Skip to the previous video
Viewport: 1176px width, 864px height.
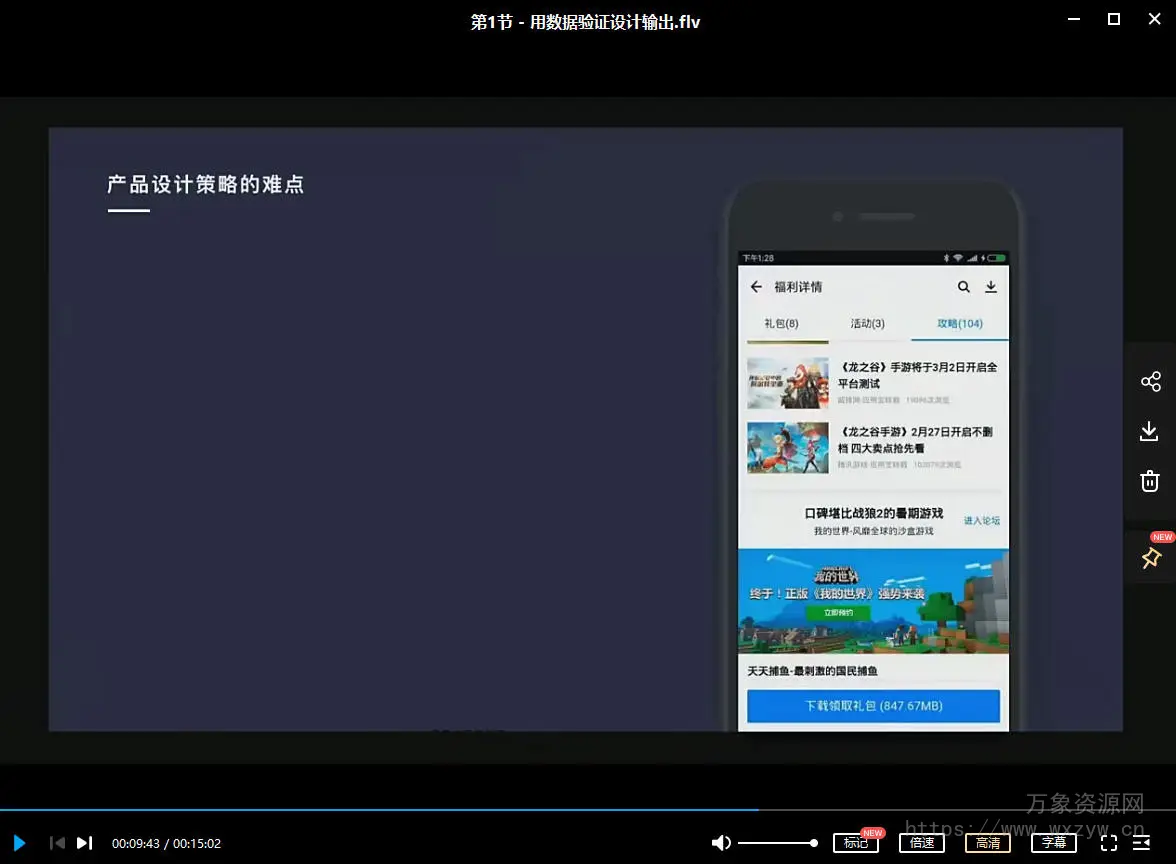tap(57, 843)
